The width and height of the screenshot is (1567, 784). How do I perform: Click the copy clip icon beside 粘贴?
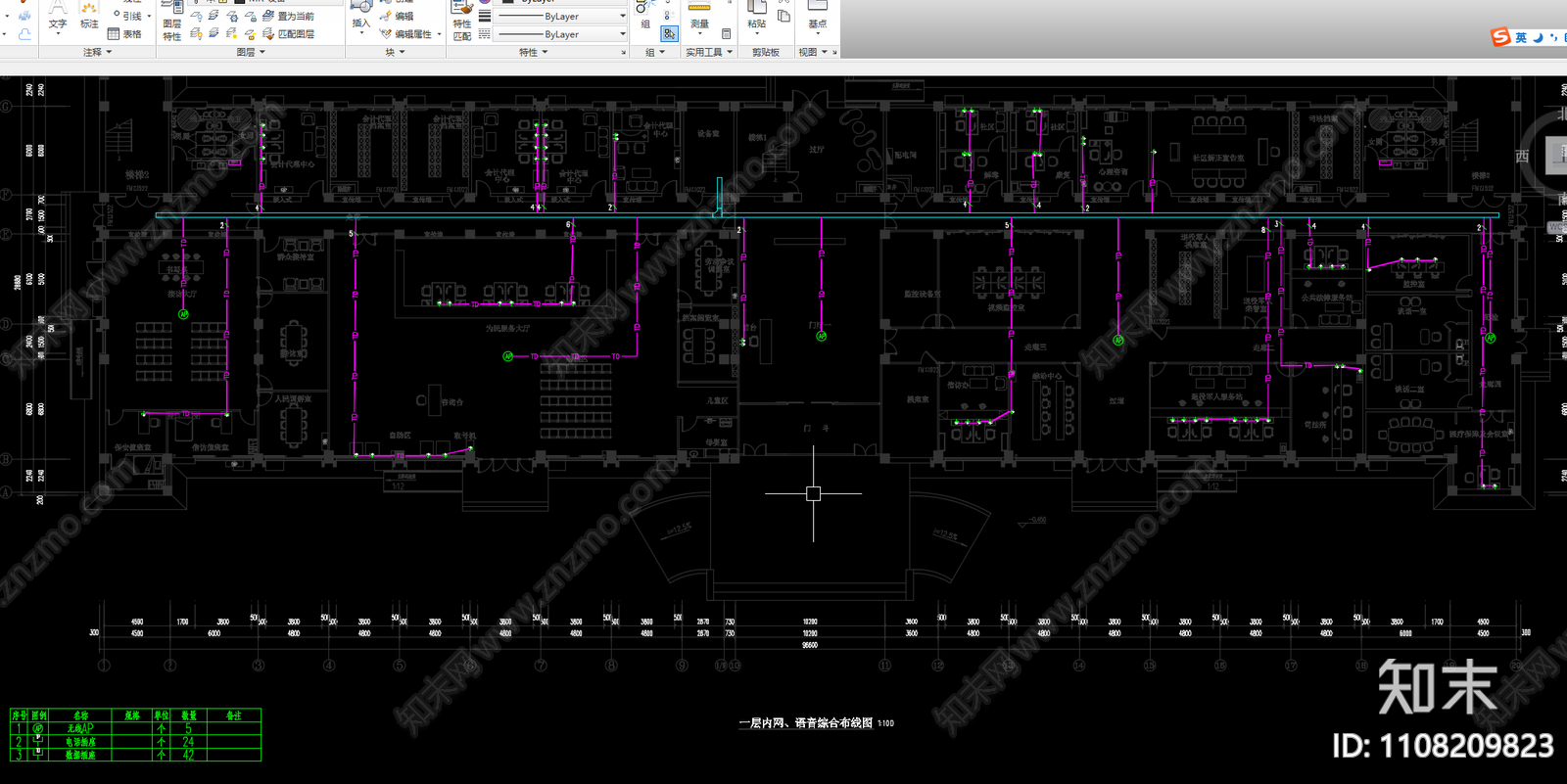pos(784,16)
